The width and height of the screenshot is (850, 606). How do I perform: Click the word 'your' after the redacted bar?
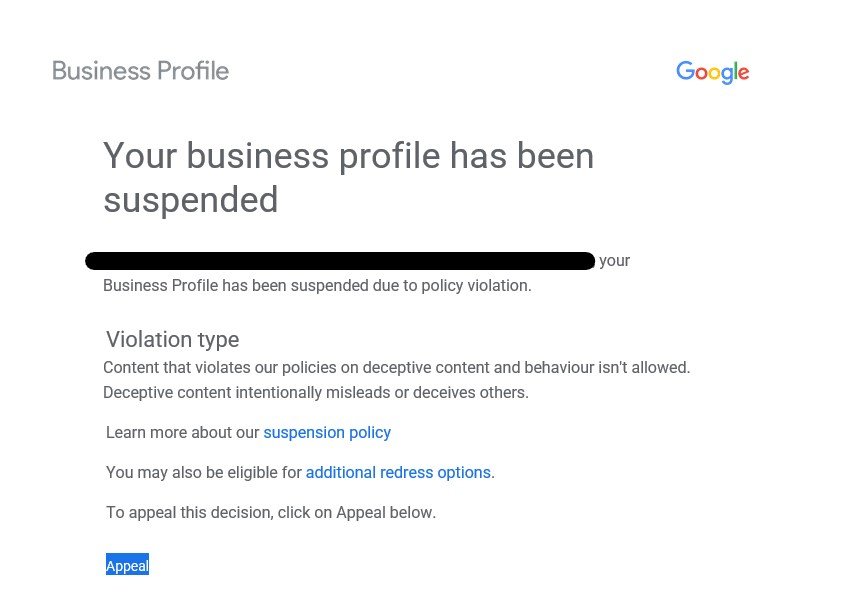pyautogui.click(x=614, y=261)
